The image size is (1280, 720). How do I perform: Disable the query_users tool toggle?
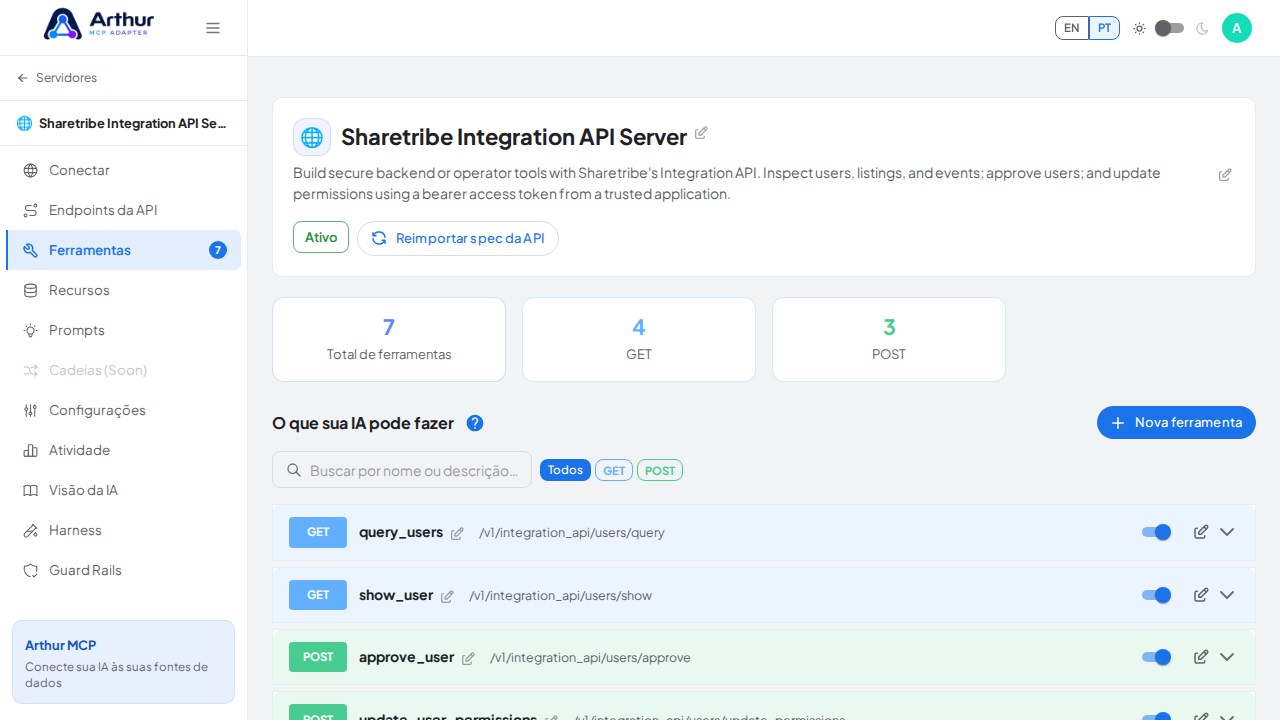click(x=1156, y=532)
